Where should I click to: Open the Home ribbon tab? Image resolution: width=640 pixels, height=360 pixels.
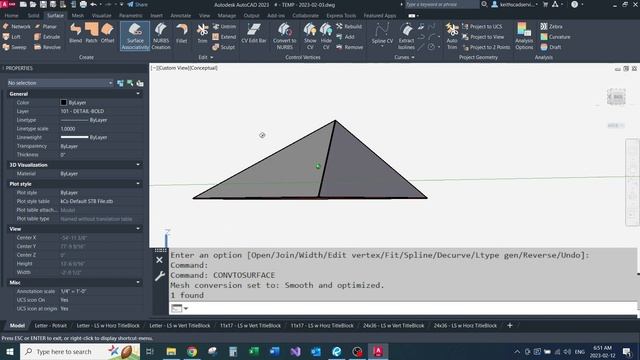click(x=11, y=16)
